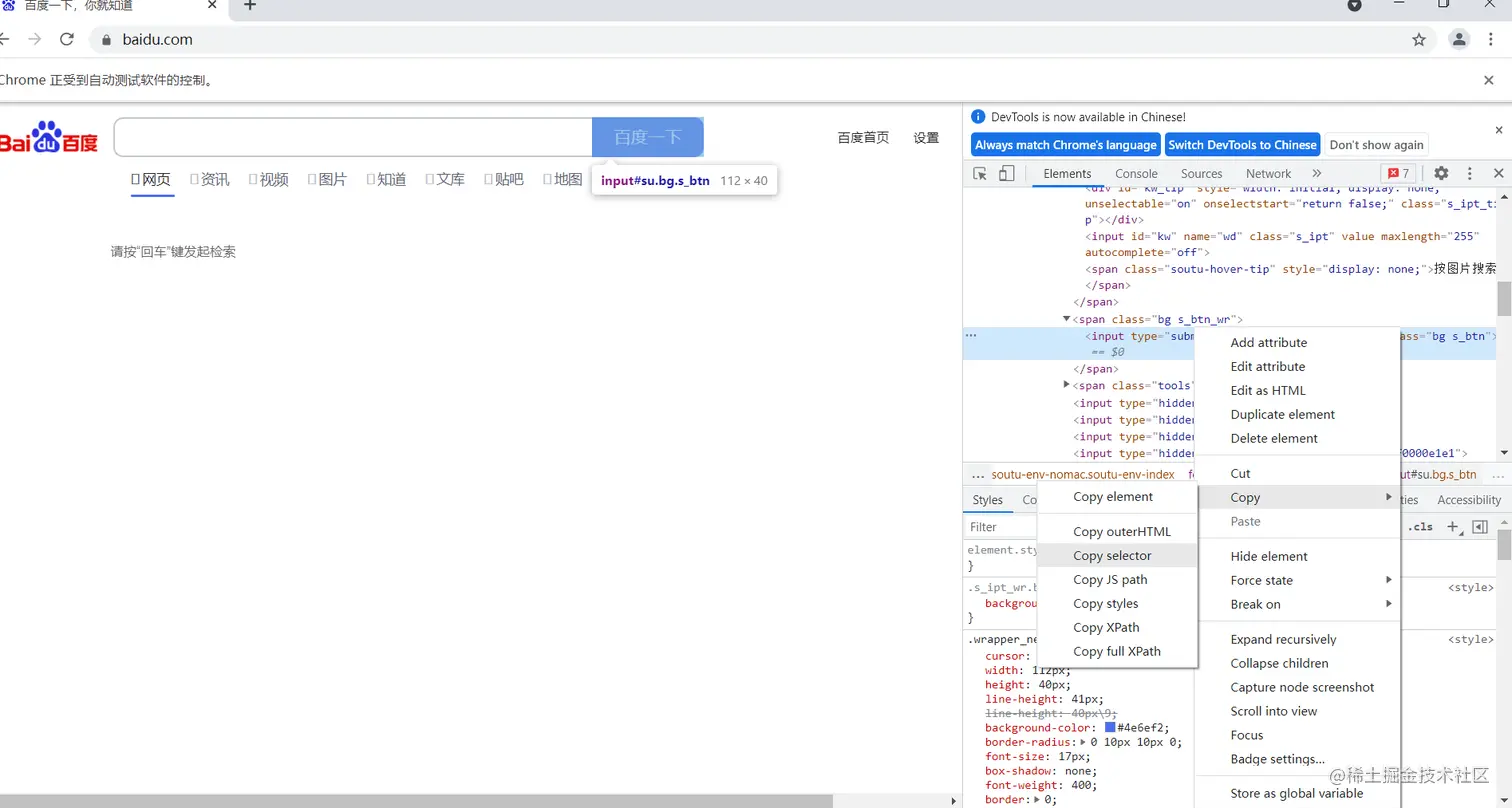Click the soutu-env-nomac.soutu-env-index breadcrumb

click(1083, 475)
